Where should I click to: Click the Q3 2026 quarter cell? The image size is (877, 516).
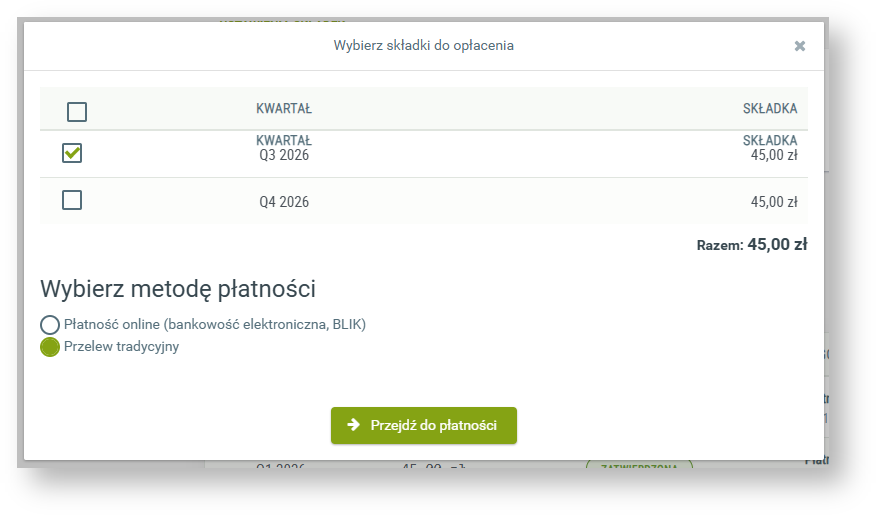pos(284,156)
